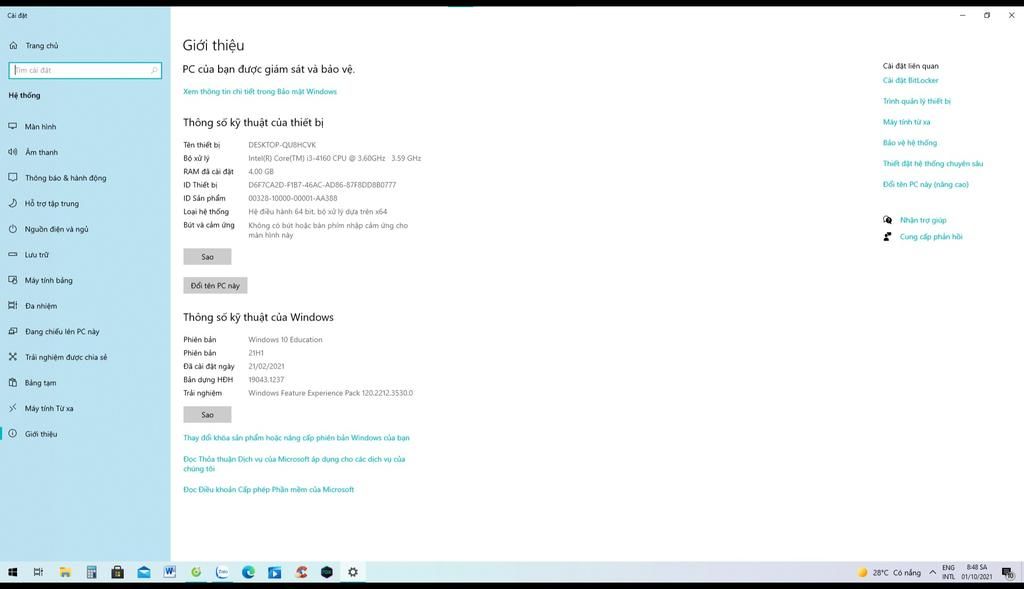
Task: Open weather widget showing 28°C
Action: point(889,573)
